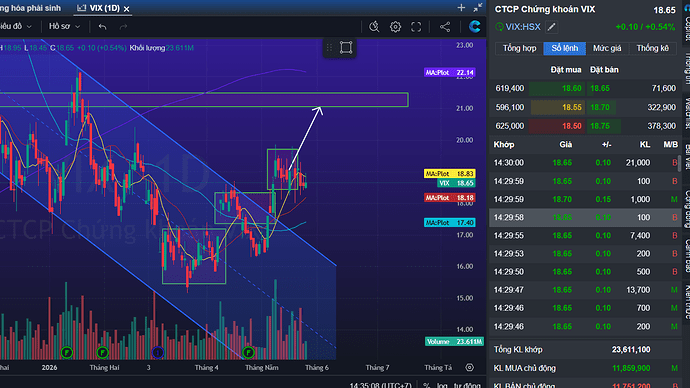
Task: Select the rectangle drawing tool
Action: [x=346, y=48]
